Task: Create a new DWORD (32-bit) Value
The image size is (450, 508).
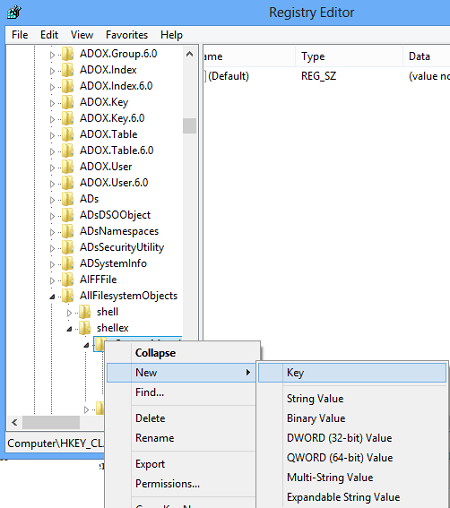Action: [352, 438]
